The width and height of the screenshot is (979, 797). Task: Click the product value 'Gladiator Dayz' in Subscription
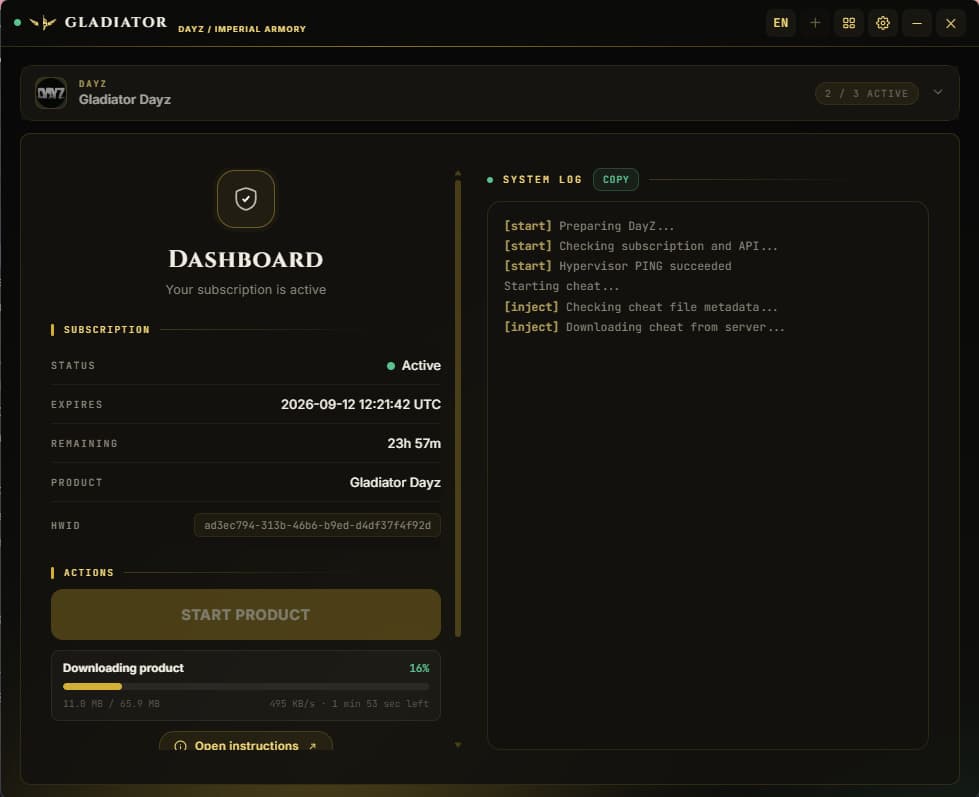tap(395, 482)
